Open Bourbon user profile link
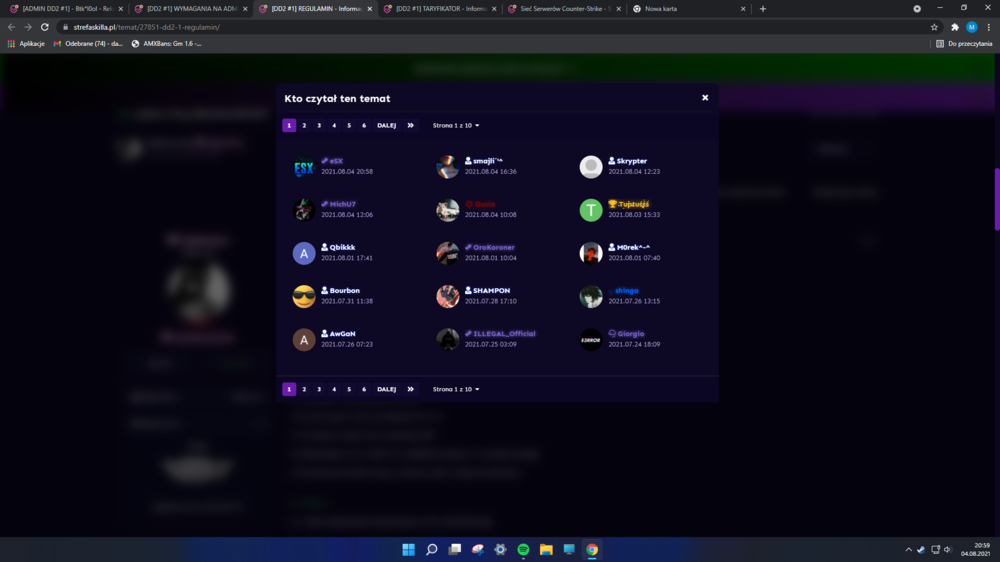 pos(344,291)
